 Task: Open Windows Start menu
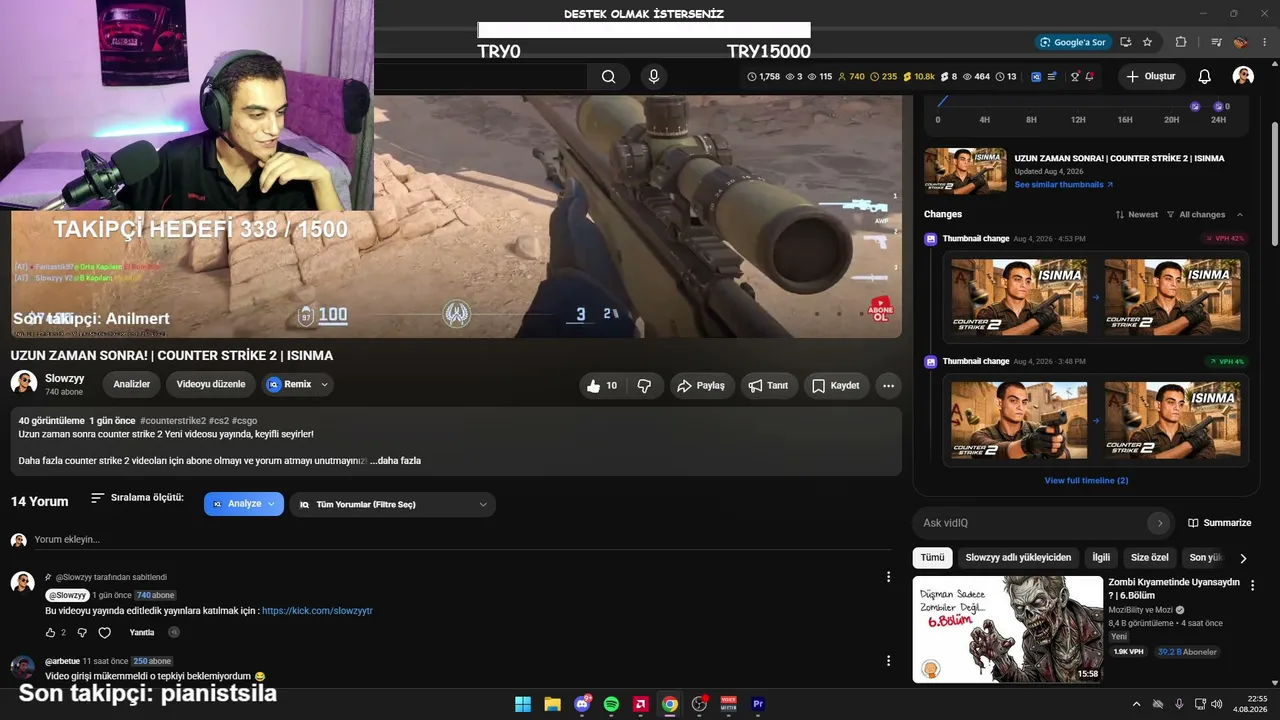pyautogui.click(x=523, y=704)
